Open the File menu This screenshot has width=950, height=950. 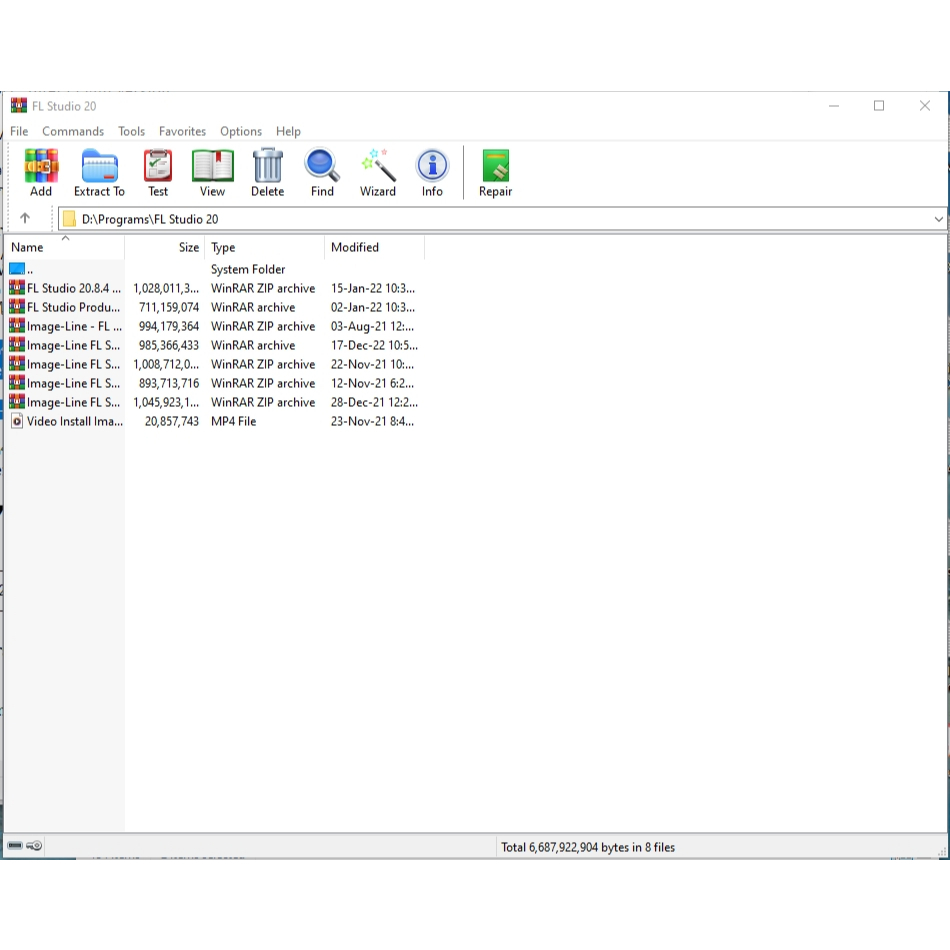pos(19,131)
